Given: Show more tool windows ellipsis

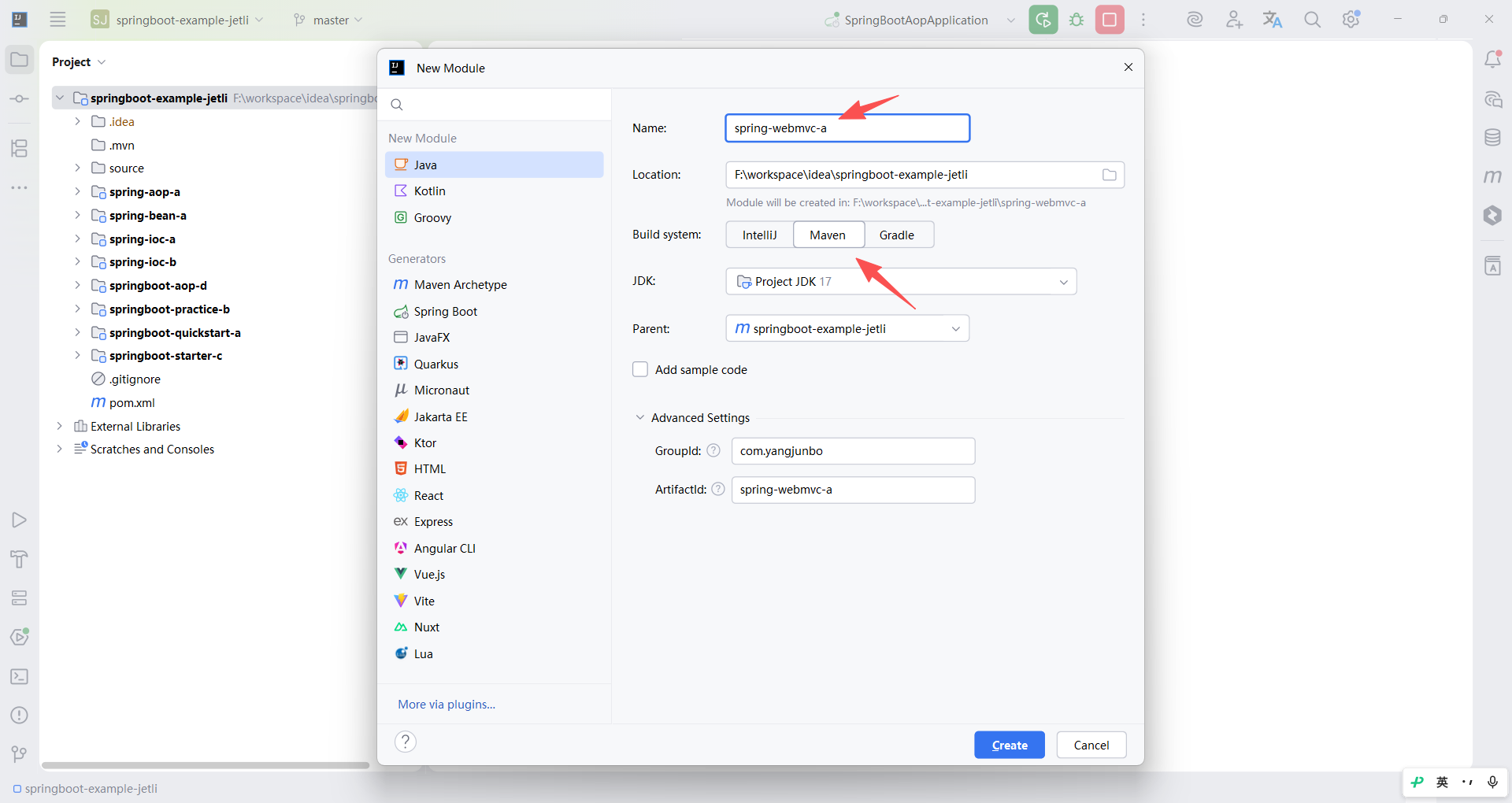Looking at the screenshot, I should (x=20, y=187).
